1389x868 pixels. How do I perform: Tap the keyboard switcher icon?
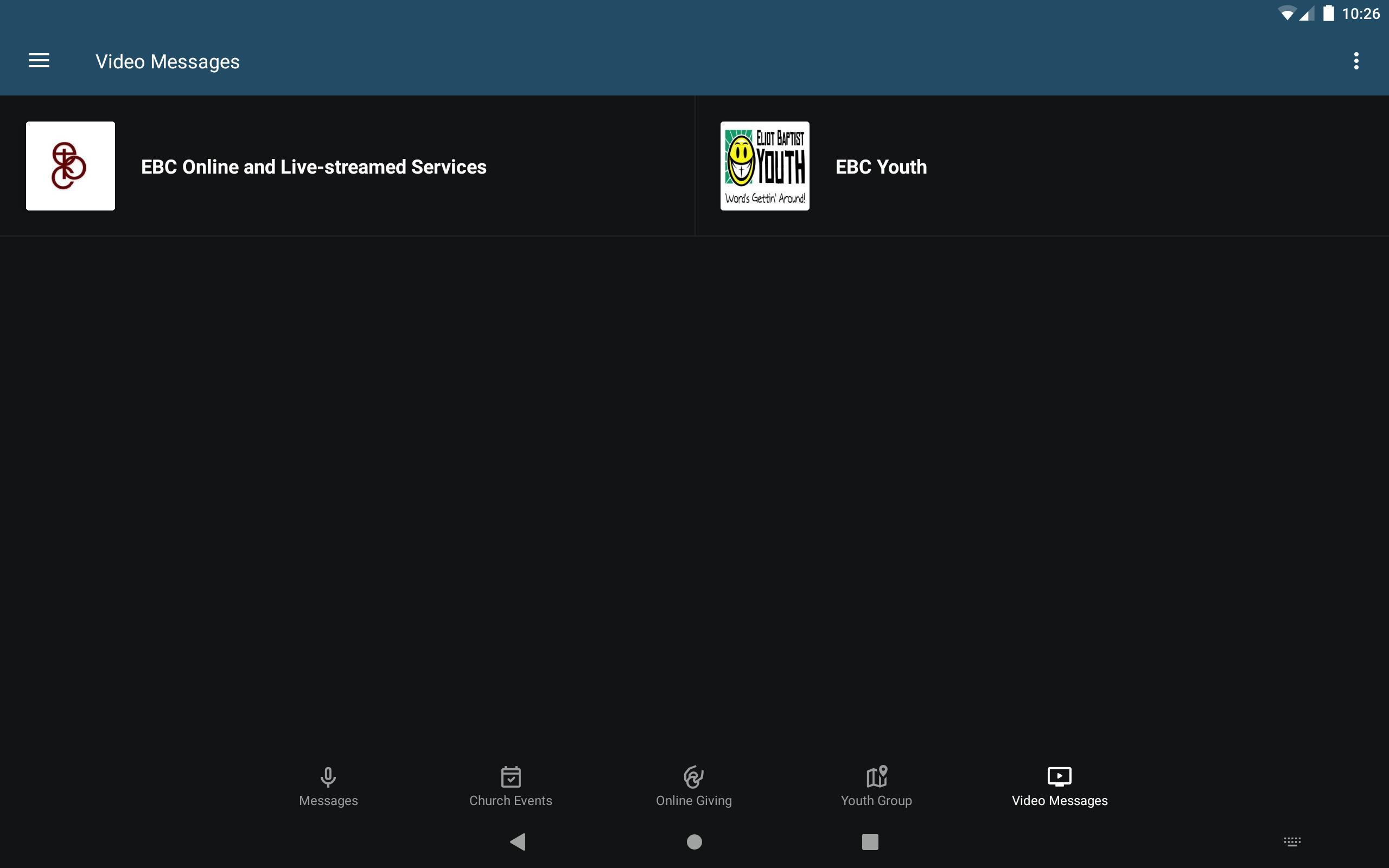pyautogui.click(x=1292, y=841)
